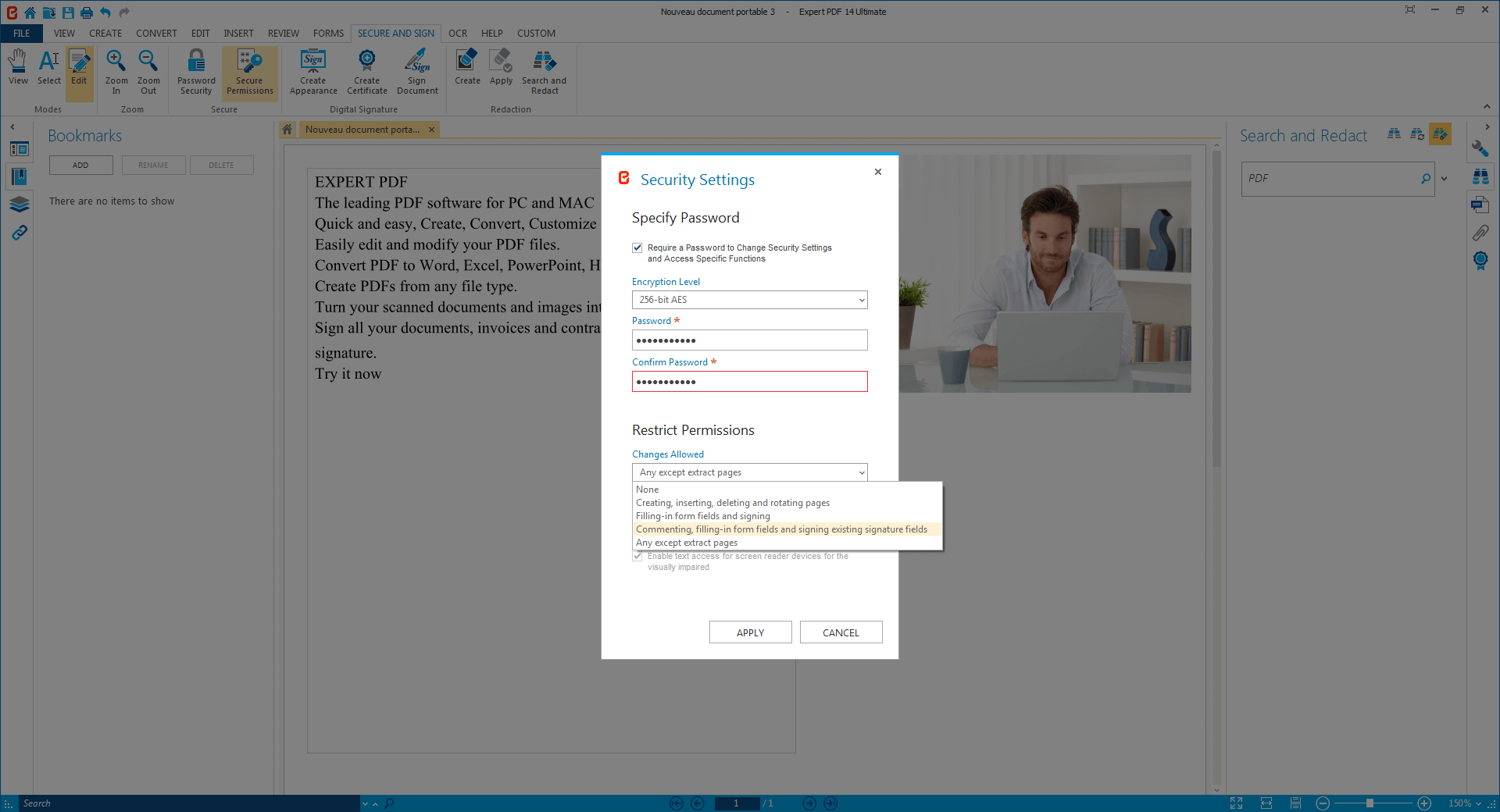1500x812 pixels.
Task: Open the zoom percentage 150% dropdown
Action: [x=1463, y=803]
